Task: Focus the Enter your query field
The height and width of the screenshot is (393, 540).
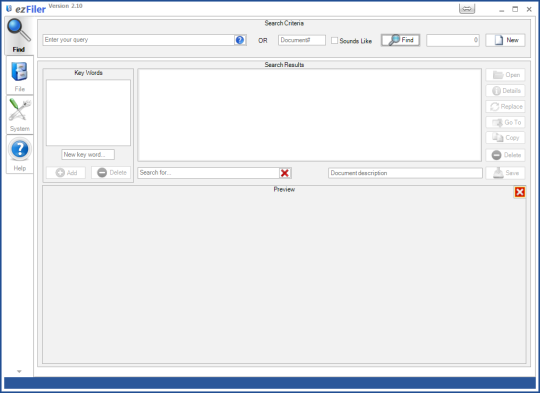Action: click(x=138, y=40)
